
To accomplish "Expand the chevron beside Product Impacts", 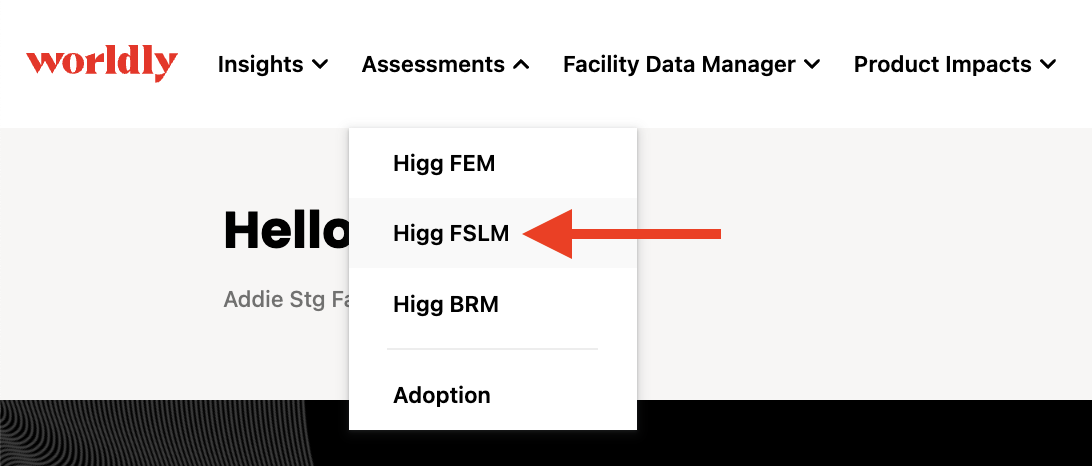I will 1048,65.
